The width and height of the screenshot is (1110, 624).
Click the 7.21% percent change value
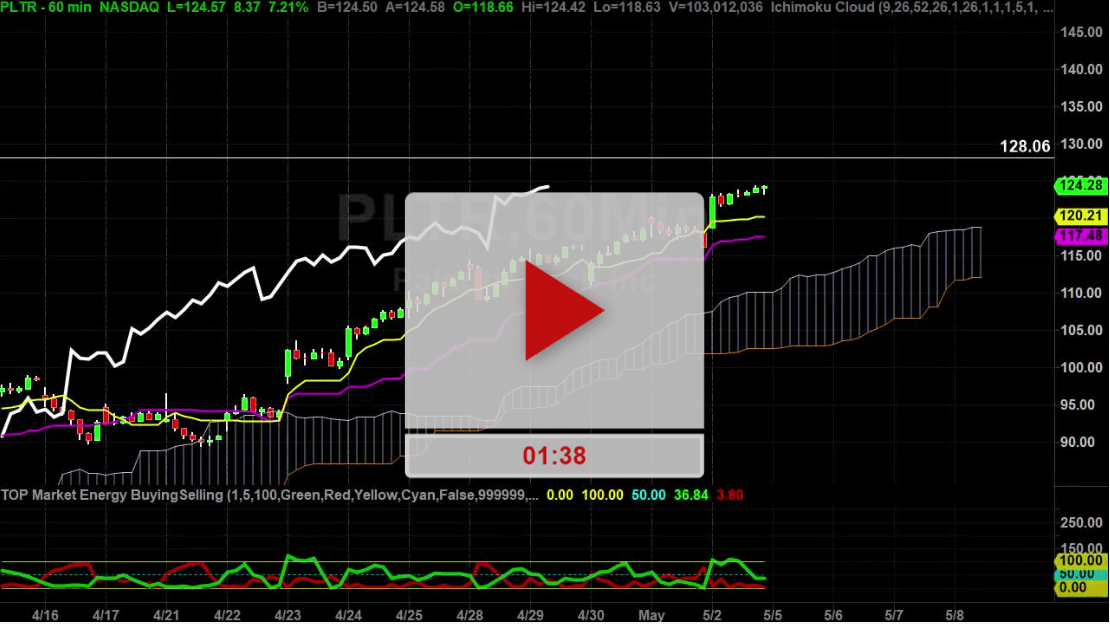click(287, 8)
